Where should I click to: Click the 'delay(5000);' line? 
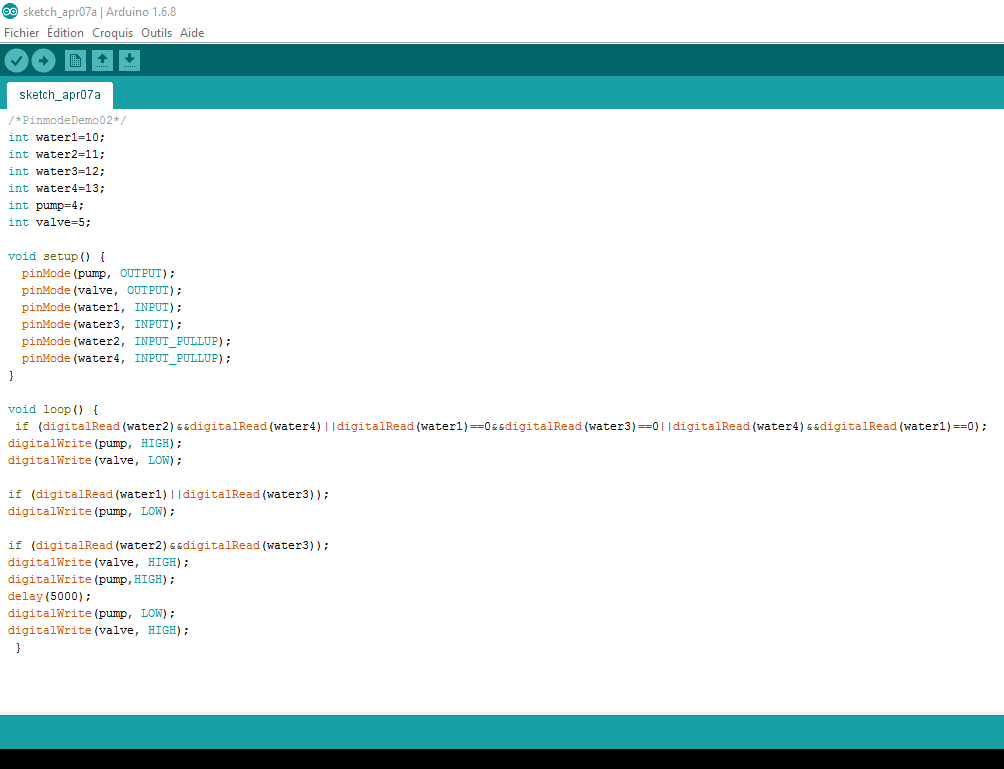(49, 596)
